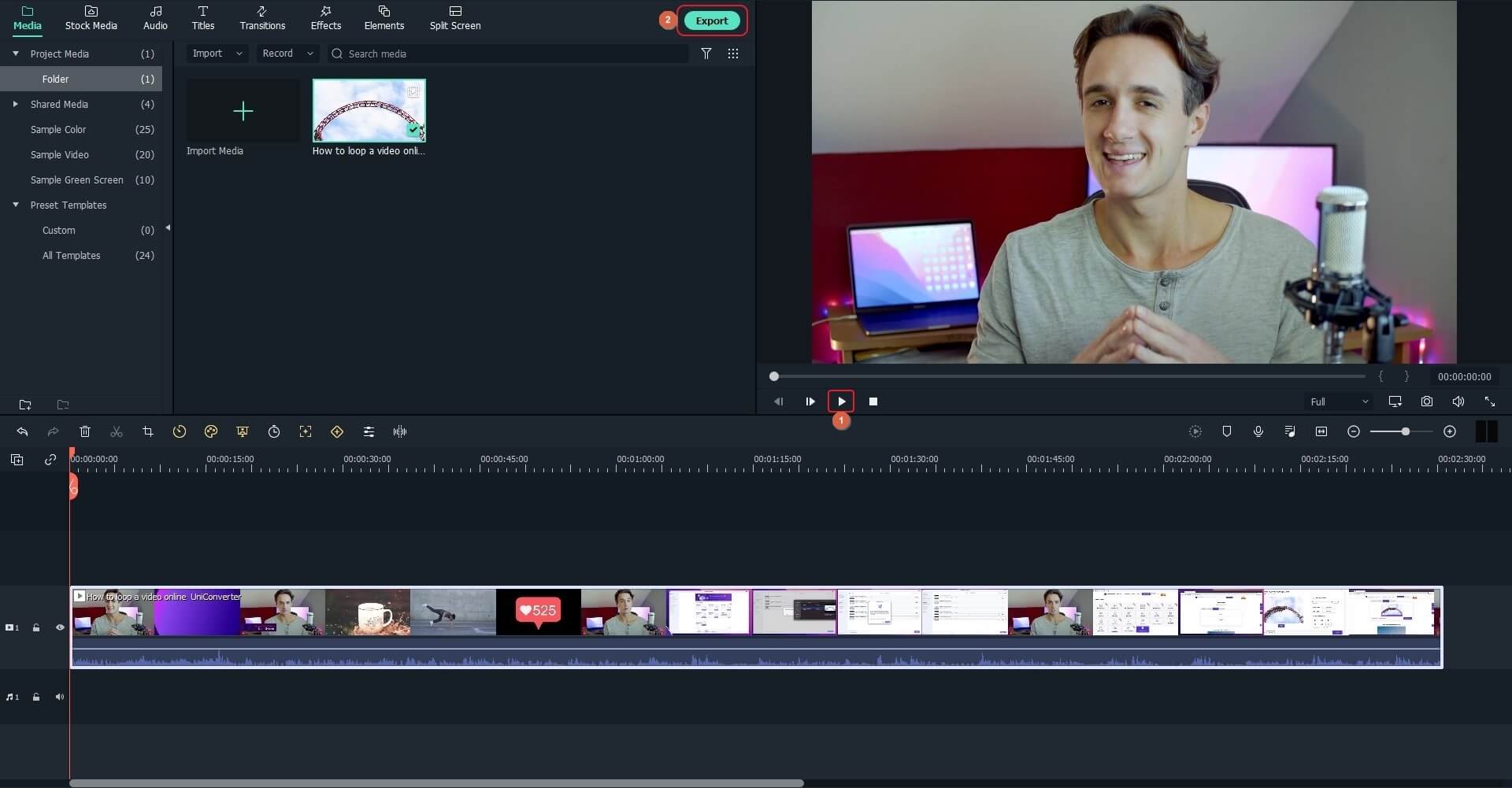Record voiceover with microphone icon

click(1258, 431)
